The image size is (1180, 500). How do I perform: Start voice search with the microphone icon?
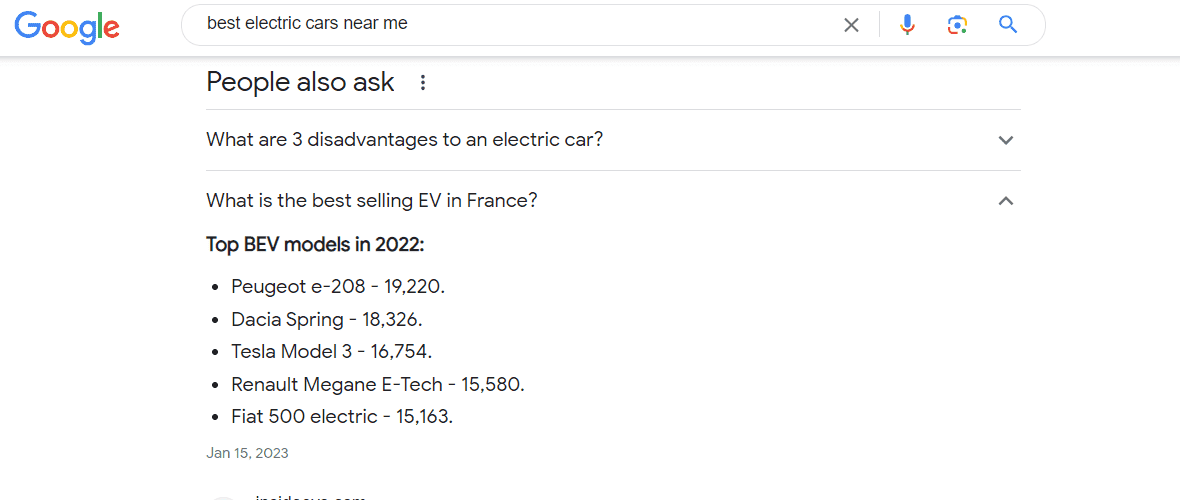(908, 25)
